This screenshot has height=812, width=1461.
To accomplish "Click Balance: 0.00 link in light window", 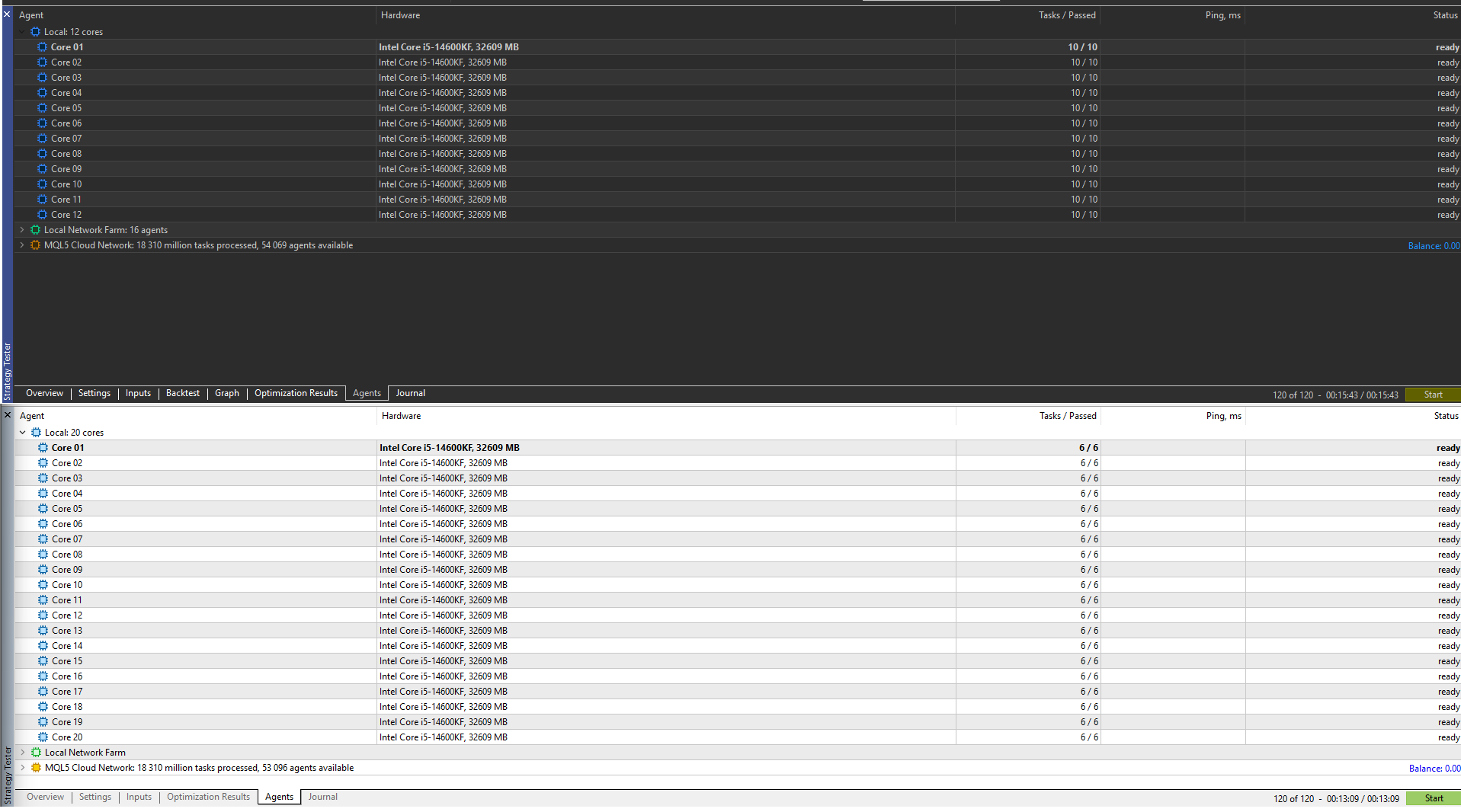I will [x=1434, y=769].
